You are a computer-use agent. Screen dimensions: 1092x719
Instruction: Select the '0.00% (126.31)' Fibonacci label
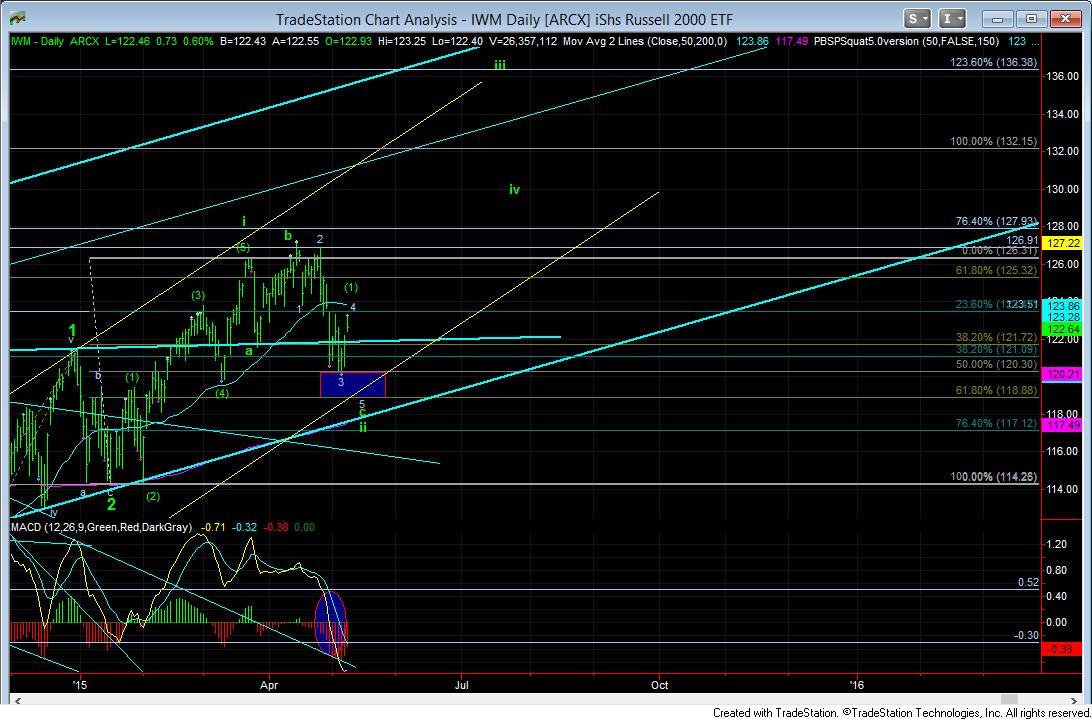[x=999, y=251]
